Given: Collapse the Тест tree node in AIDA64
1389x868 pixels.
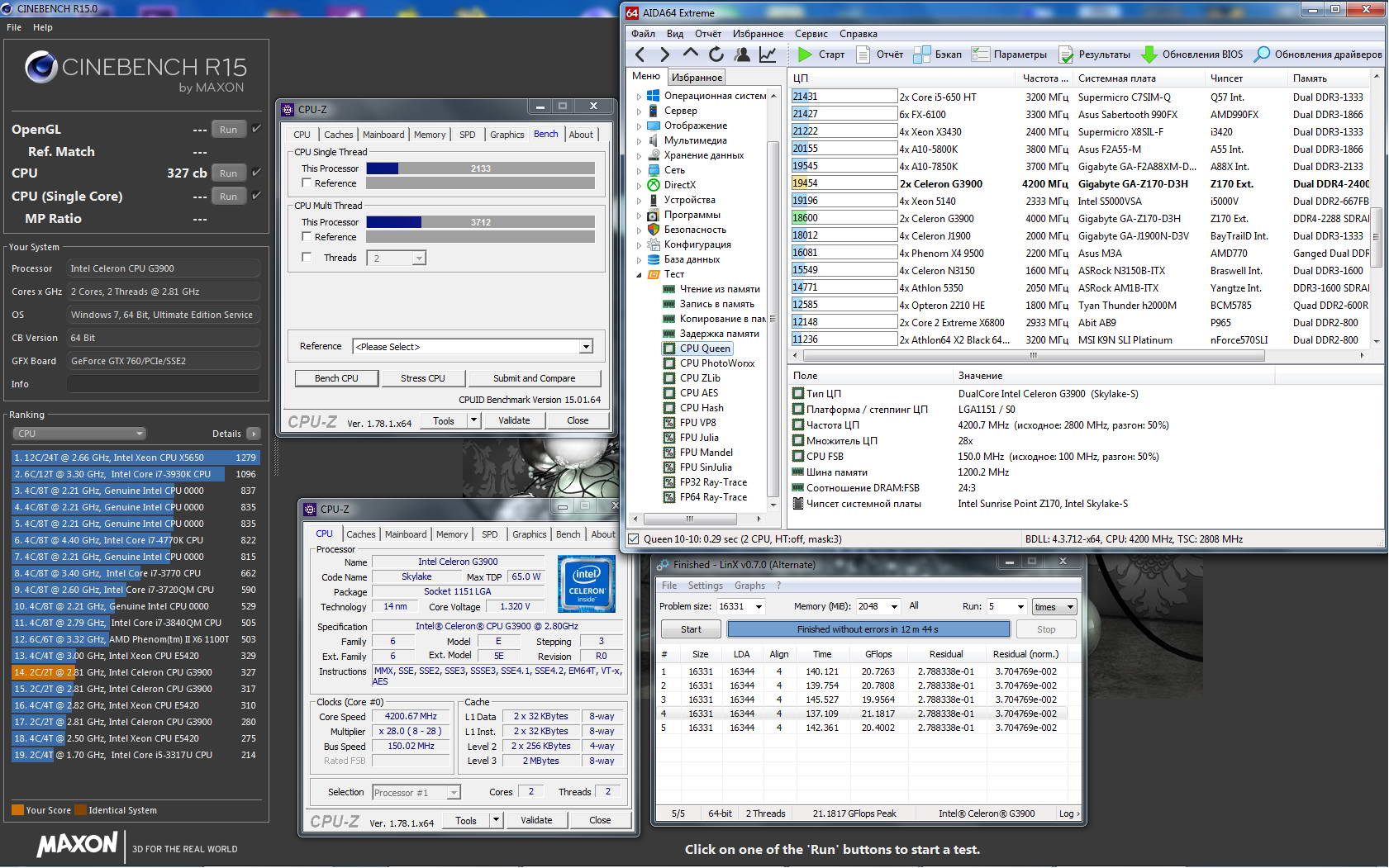Looking at the screenshot, I should click(x=639, y=275).
